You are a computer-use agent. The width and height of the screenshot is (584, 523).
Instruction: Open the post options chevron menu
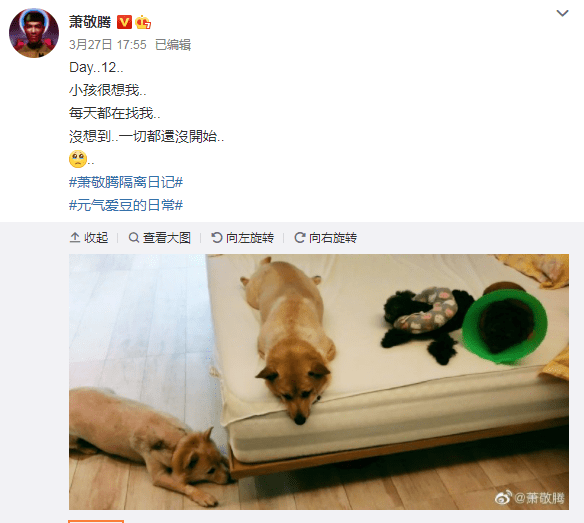(x=562, y=13)
